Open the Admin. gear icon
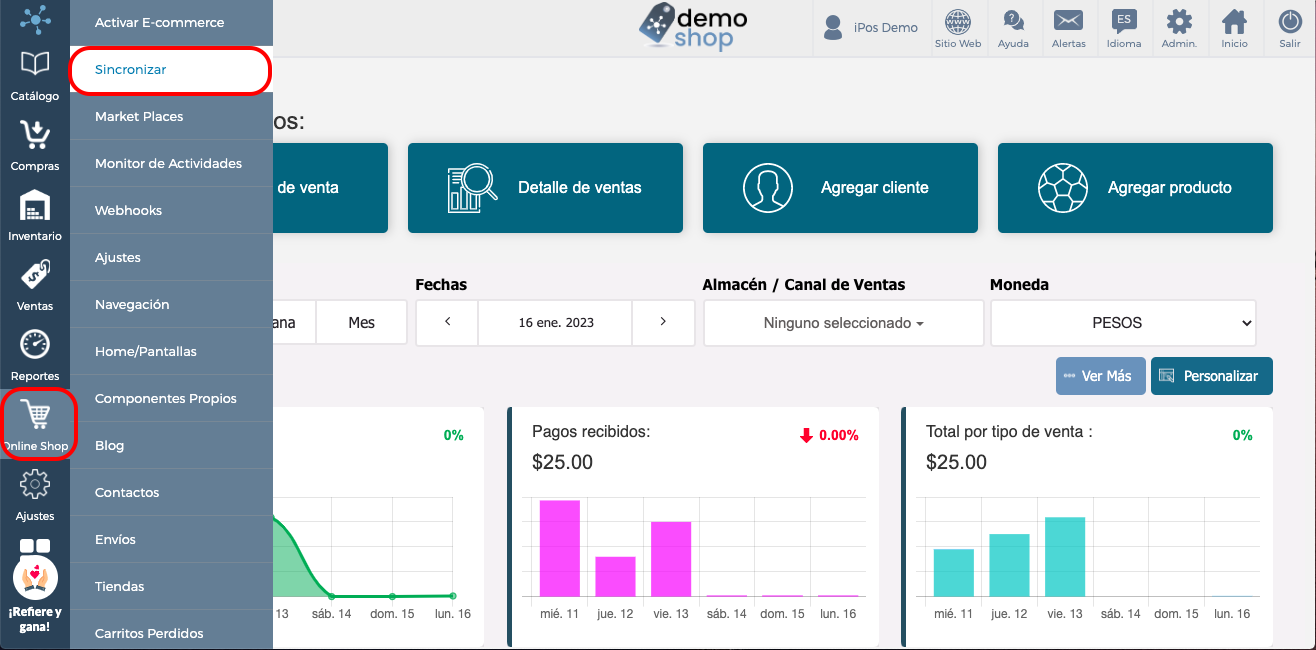The image size is (1316, 650). (x=1179, y=28)
